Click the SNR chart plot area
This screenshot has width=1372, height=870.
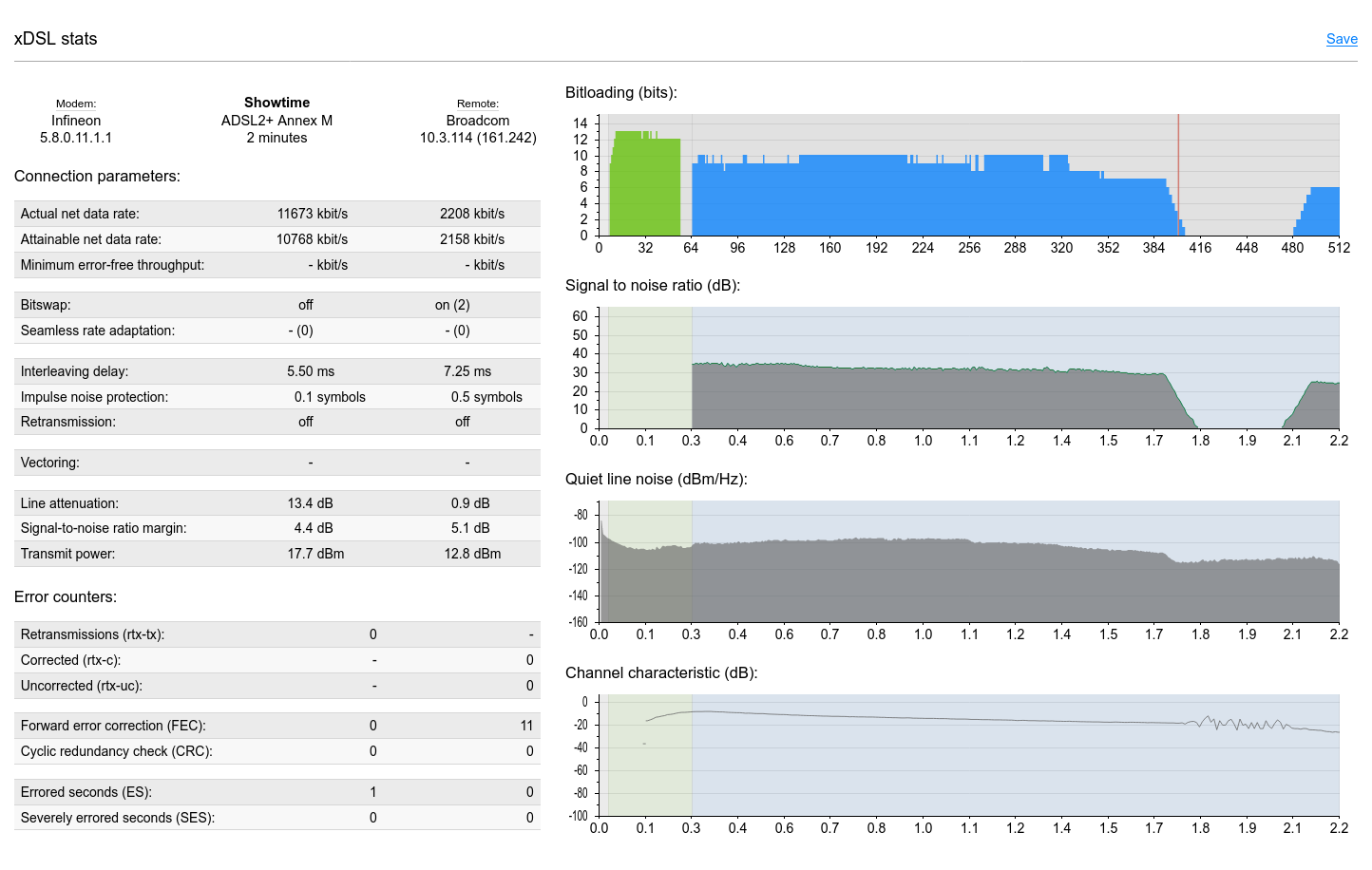[x=969, y=368]
